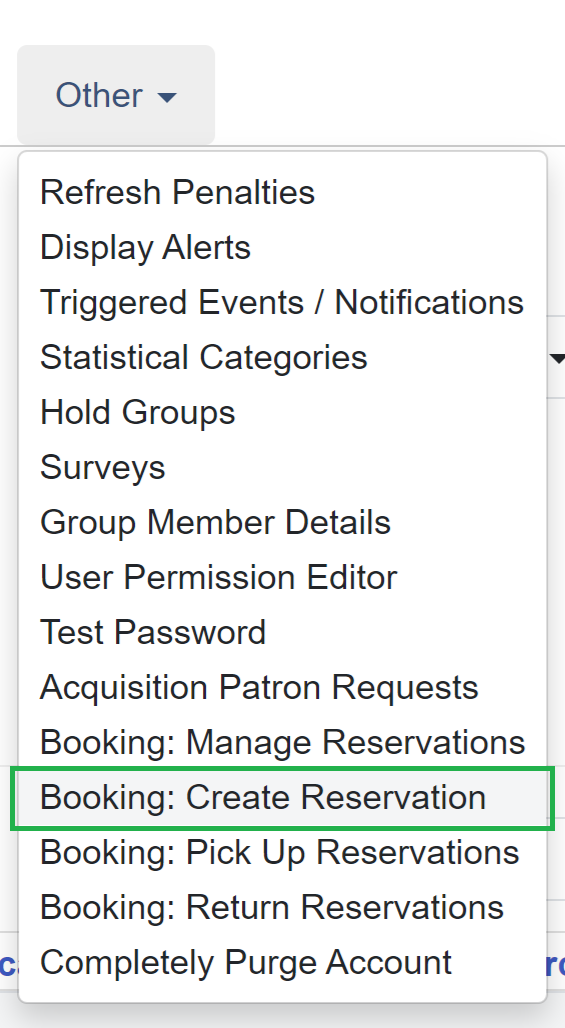Choose Display Alerts menu entry

pos(282,247)
